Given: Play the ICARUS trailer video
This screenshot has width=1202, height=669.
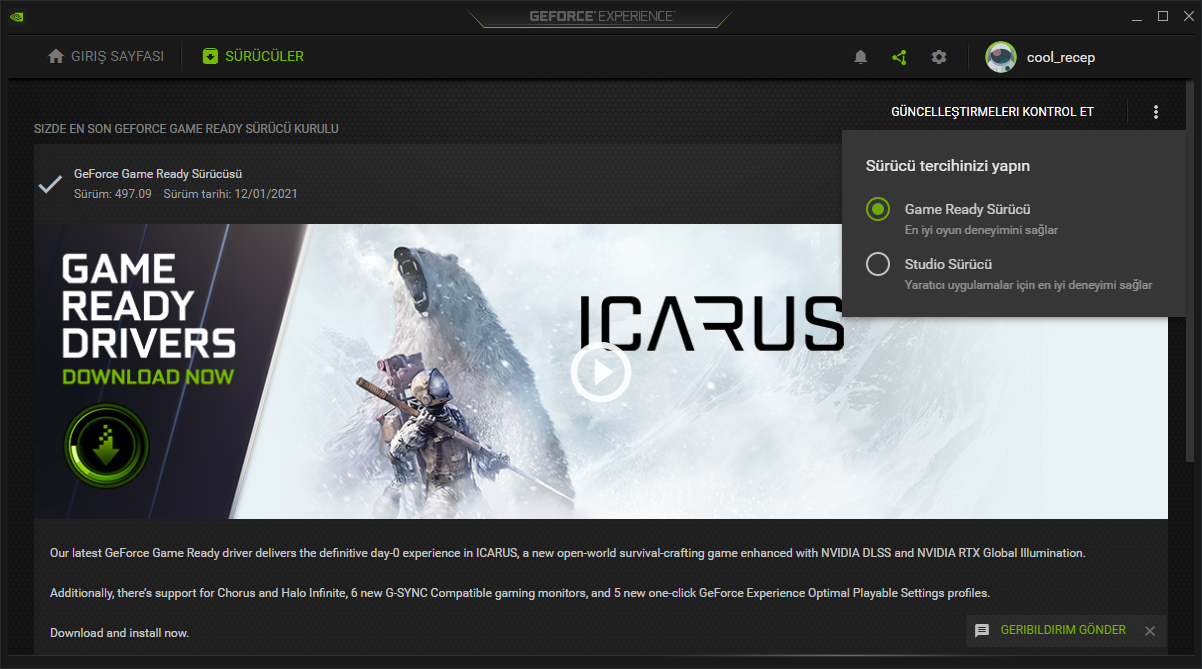Looking at the screenshot, I should tap(600, 372).
